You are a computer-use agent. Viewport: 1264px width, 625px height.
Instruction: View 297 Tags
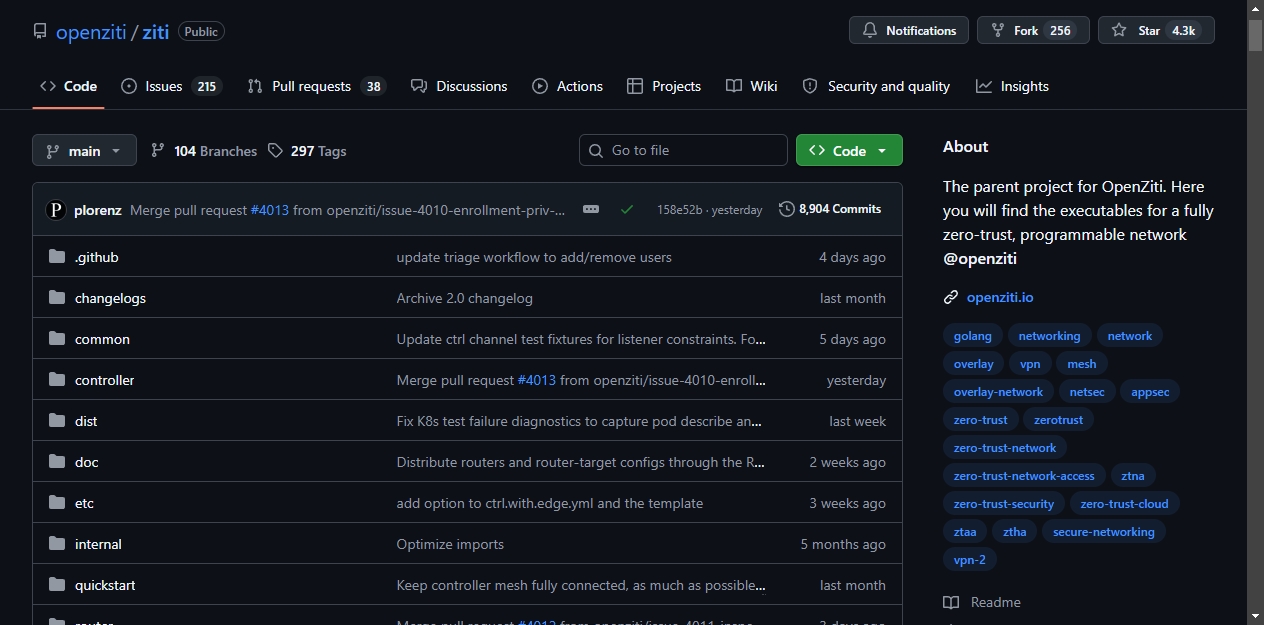click(307, 151)
